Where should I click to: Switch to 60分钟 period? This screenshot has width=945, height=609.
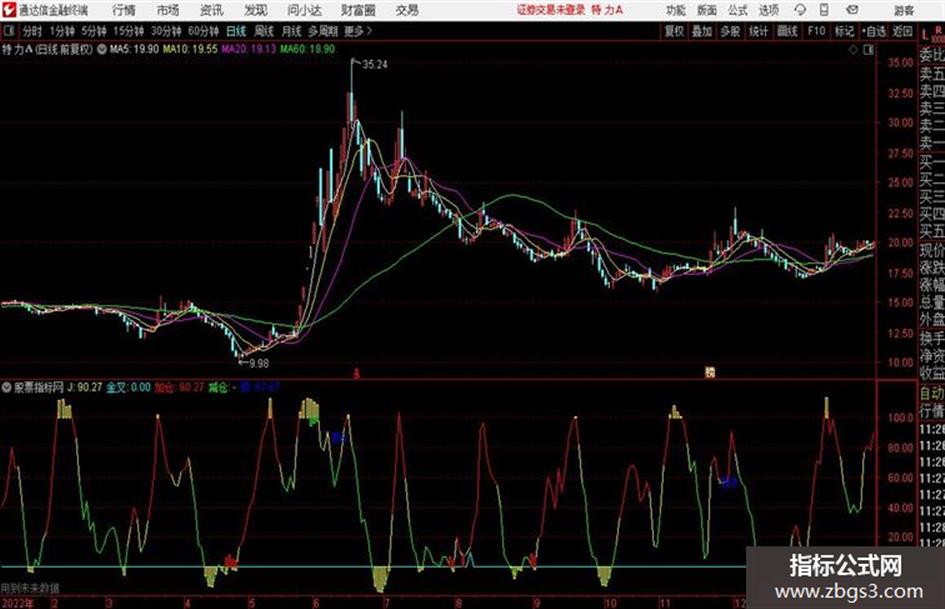coord(203,31)
